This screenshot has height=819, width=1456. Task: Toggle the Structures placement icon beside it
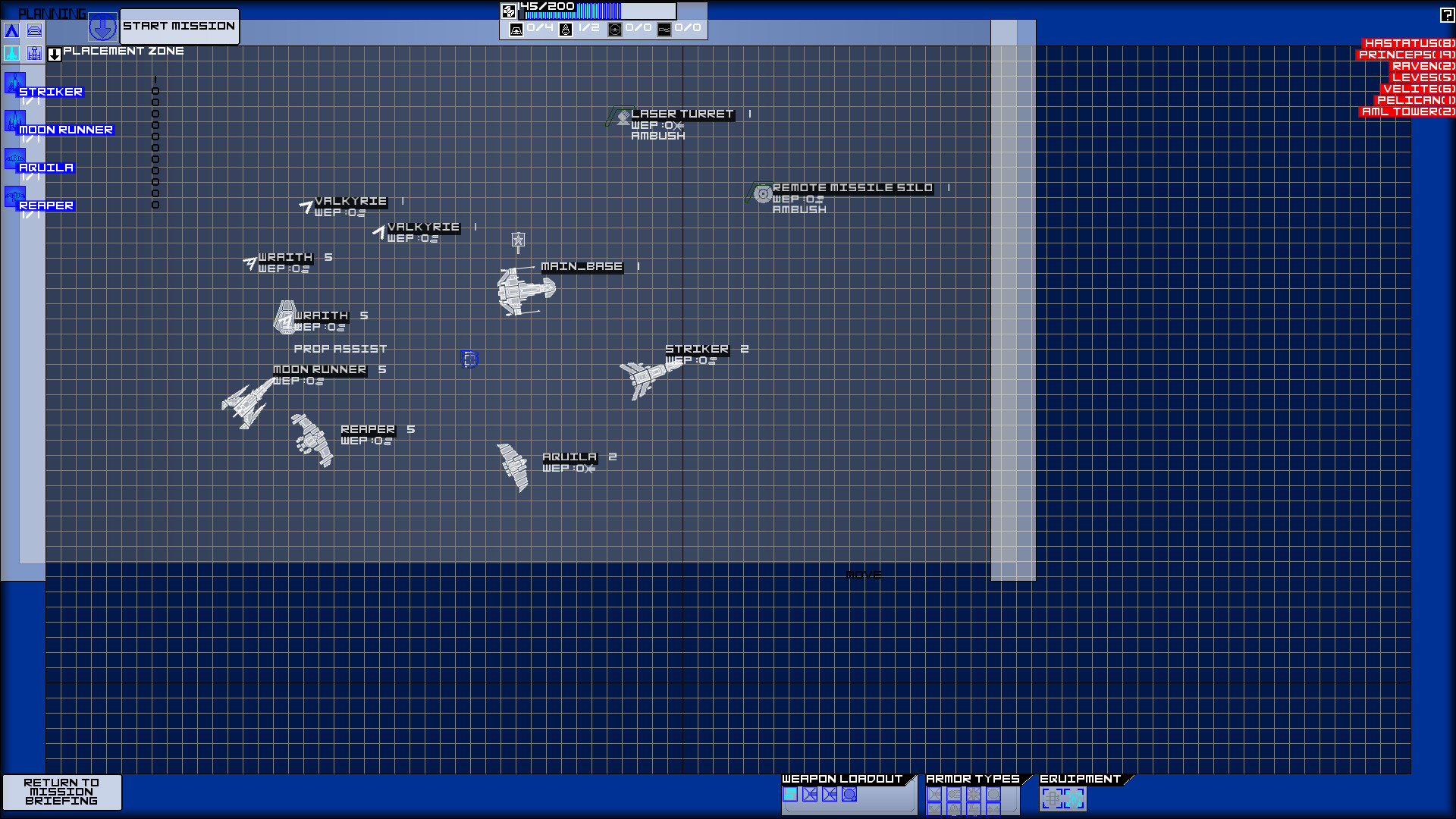click(x=34, y=53)
